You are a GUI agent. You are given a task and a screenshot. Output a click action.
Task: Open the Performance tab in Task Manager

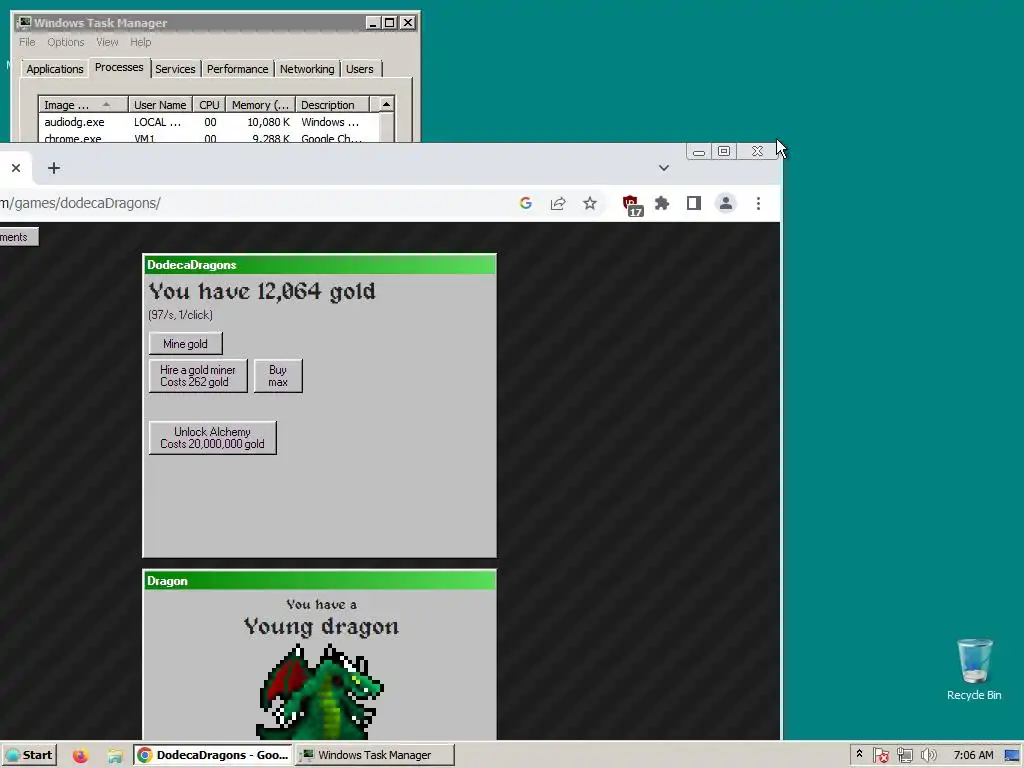tap(238, 69)
